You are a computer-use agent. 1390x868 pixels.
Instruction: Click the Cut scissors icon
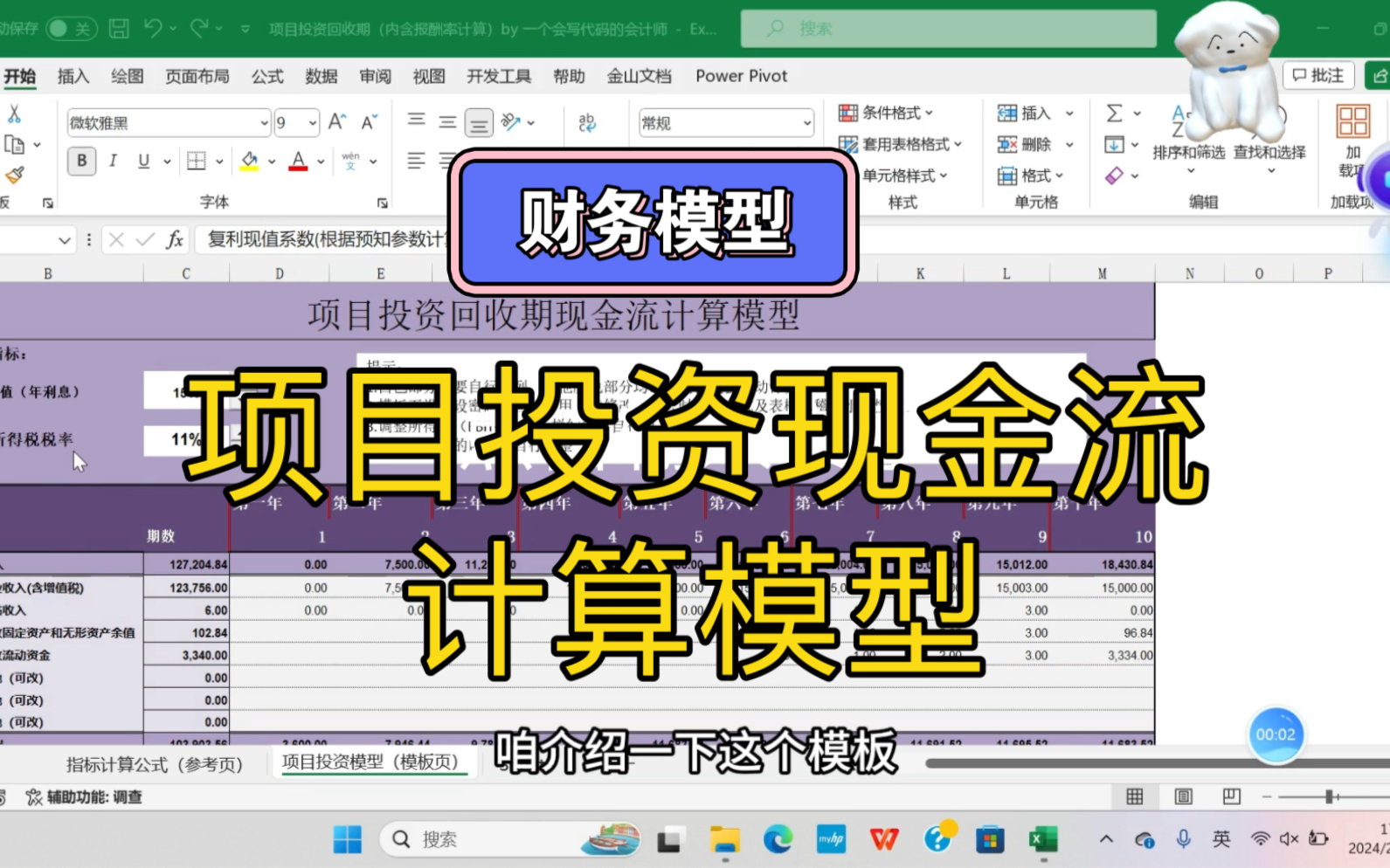point(14,114)
